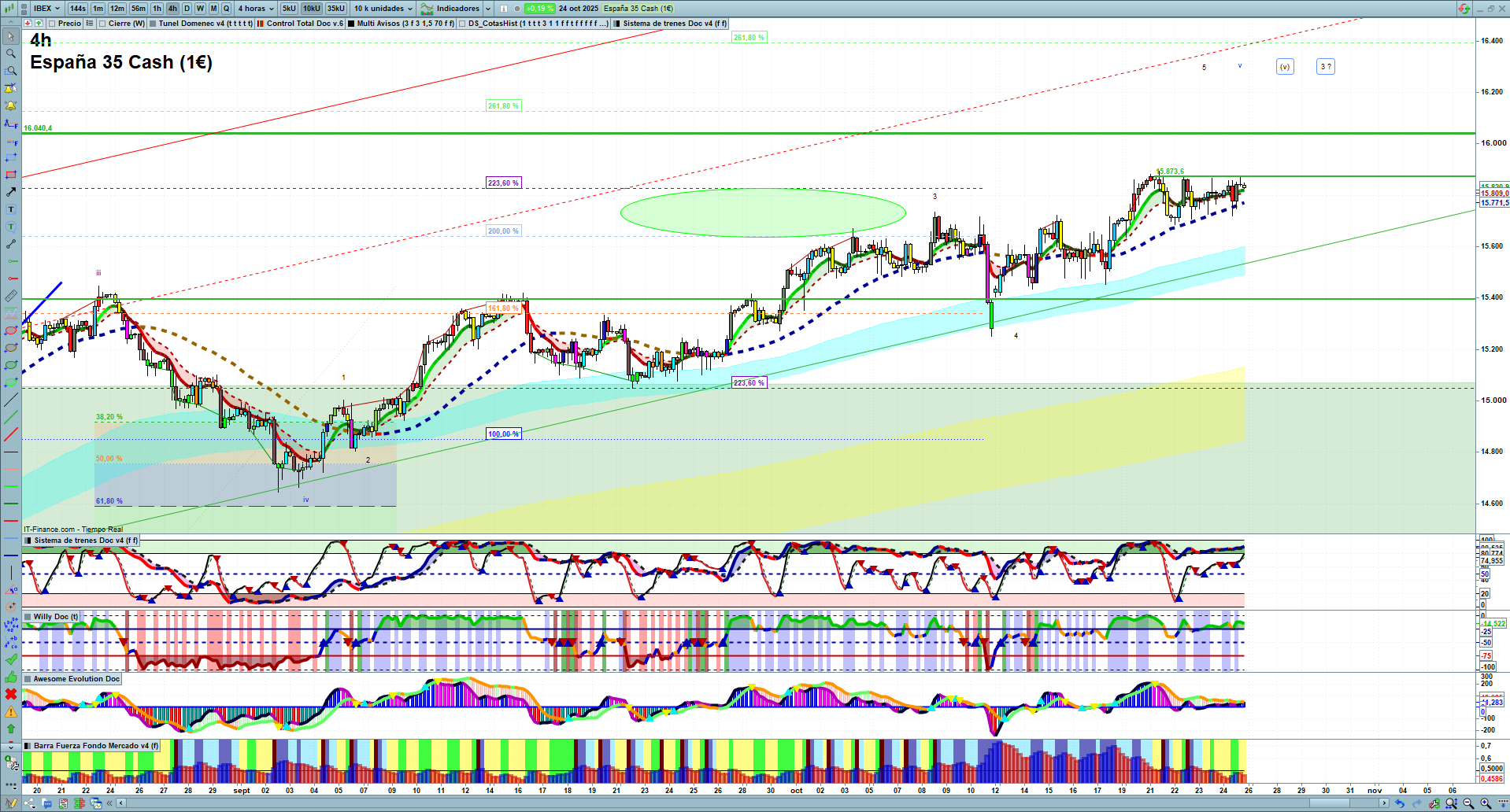This screenshot has height=812, width=1510.
Task: Toggle the Multi Avisos indicator box
Action: [351, 24]
